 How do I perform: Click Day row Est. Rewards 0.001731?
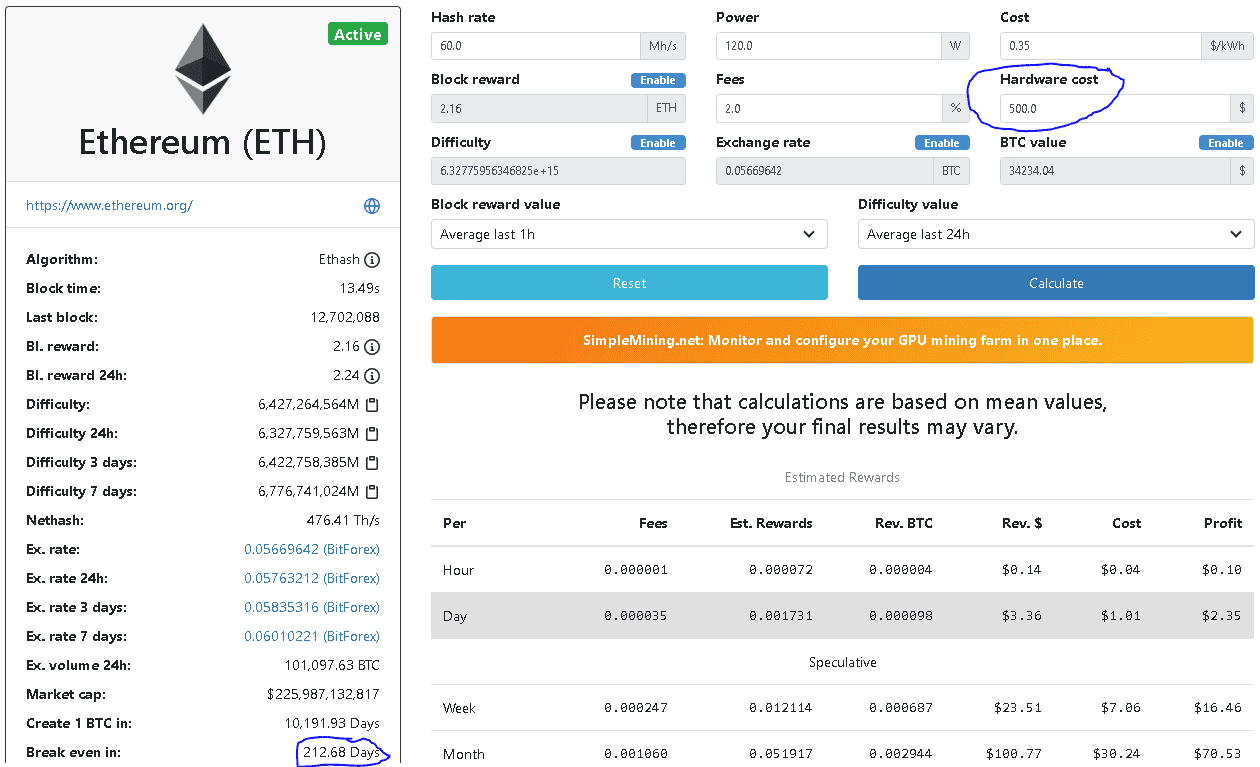(x=781, y=616)
